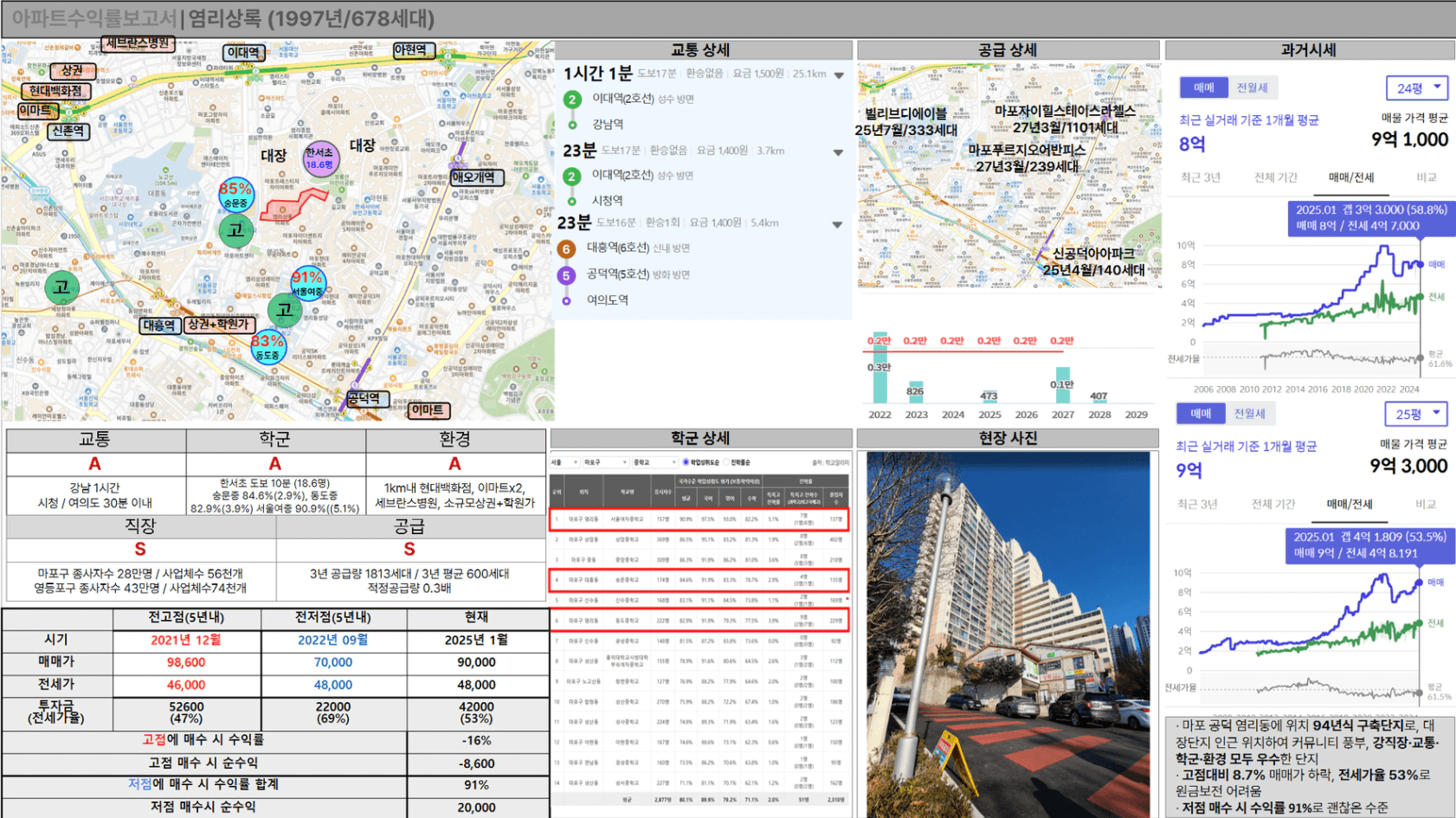Click the 비교 tab in the 24평 chart
This screenshot has height=818, width=1456.
[x=1426, y=177]
